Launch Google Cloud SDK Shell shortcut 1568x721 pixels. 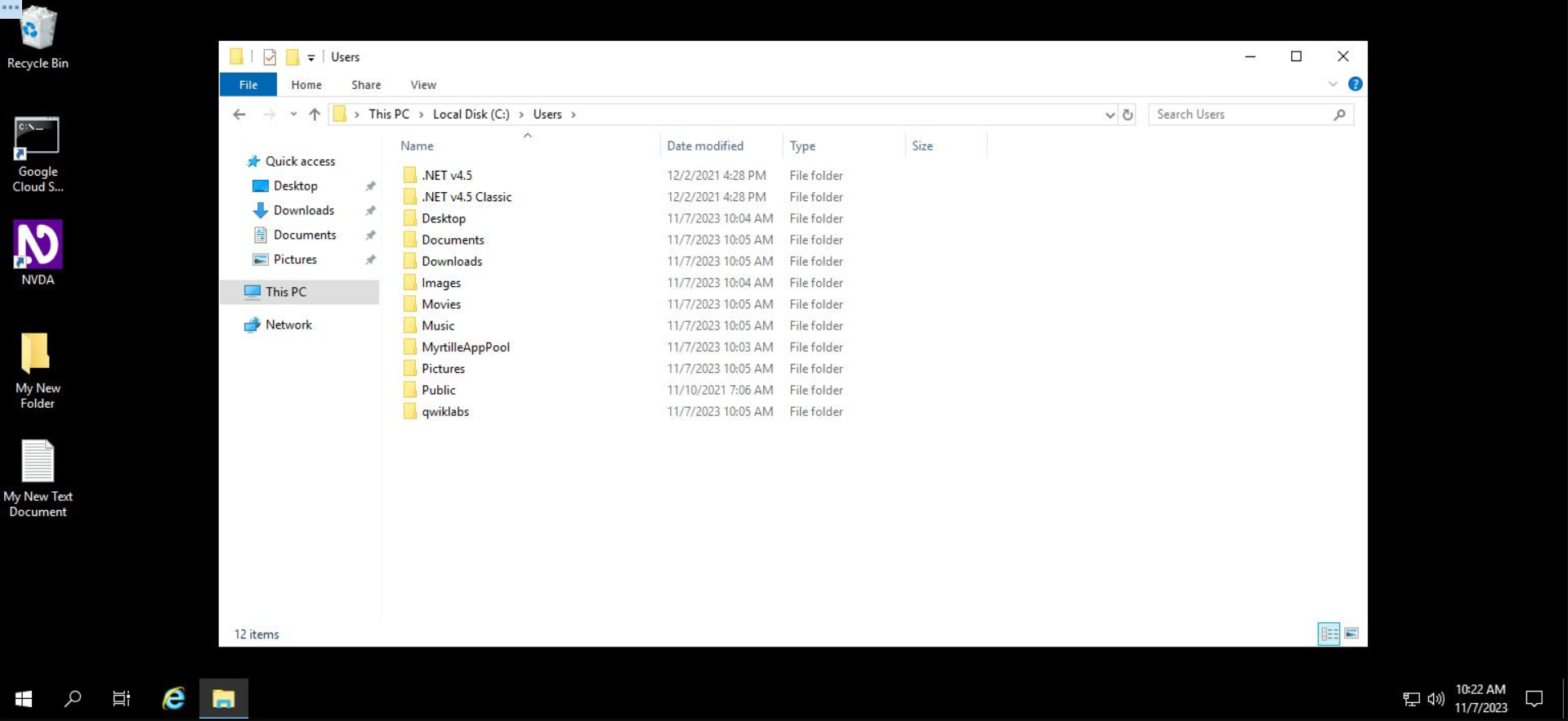click(x=38, y=154)
